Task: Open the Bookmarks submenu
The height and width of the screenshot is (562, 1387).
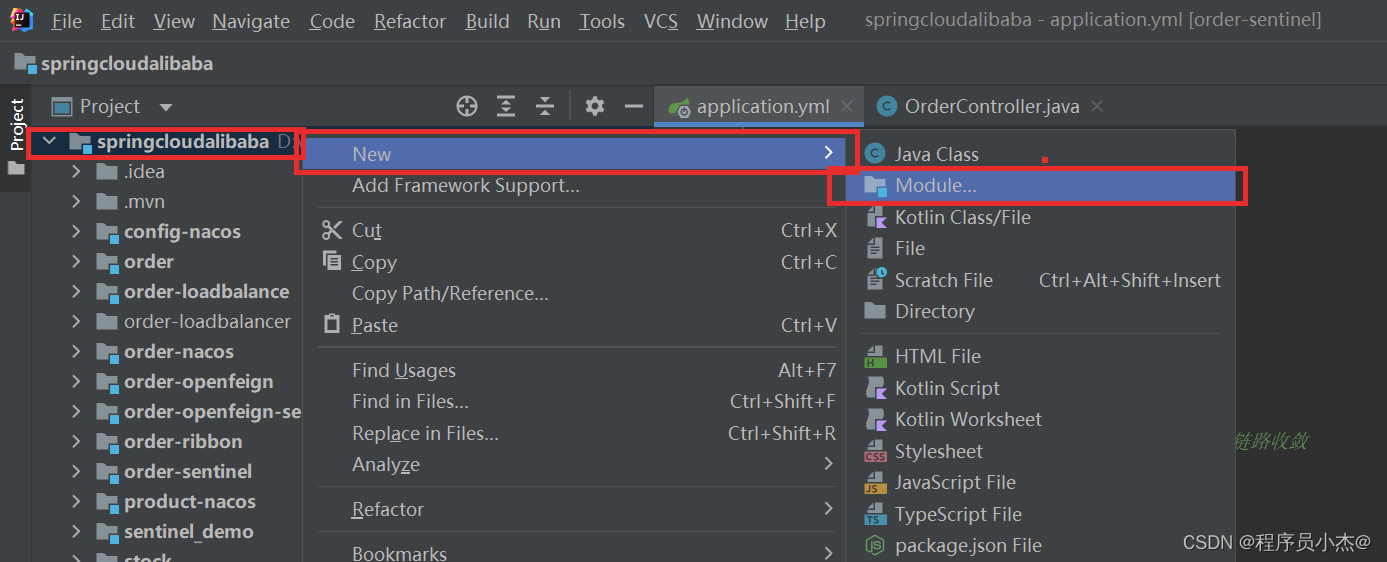Action: click(x=575, y=552)
